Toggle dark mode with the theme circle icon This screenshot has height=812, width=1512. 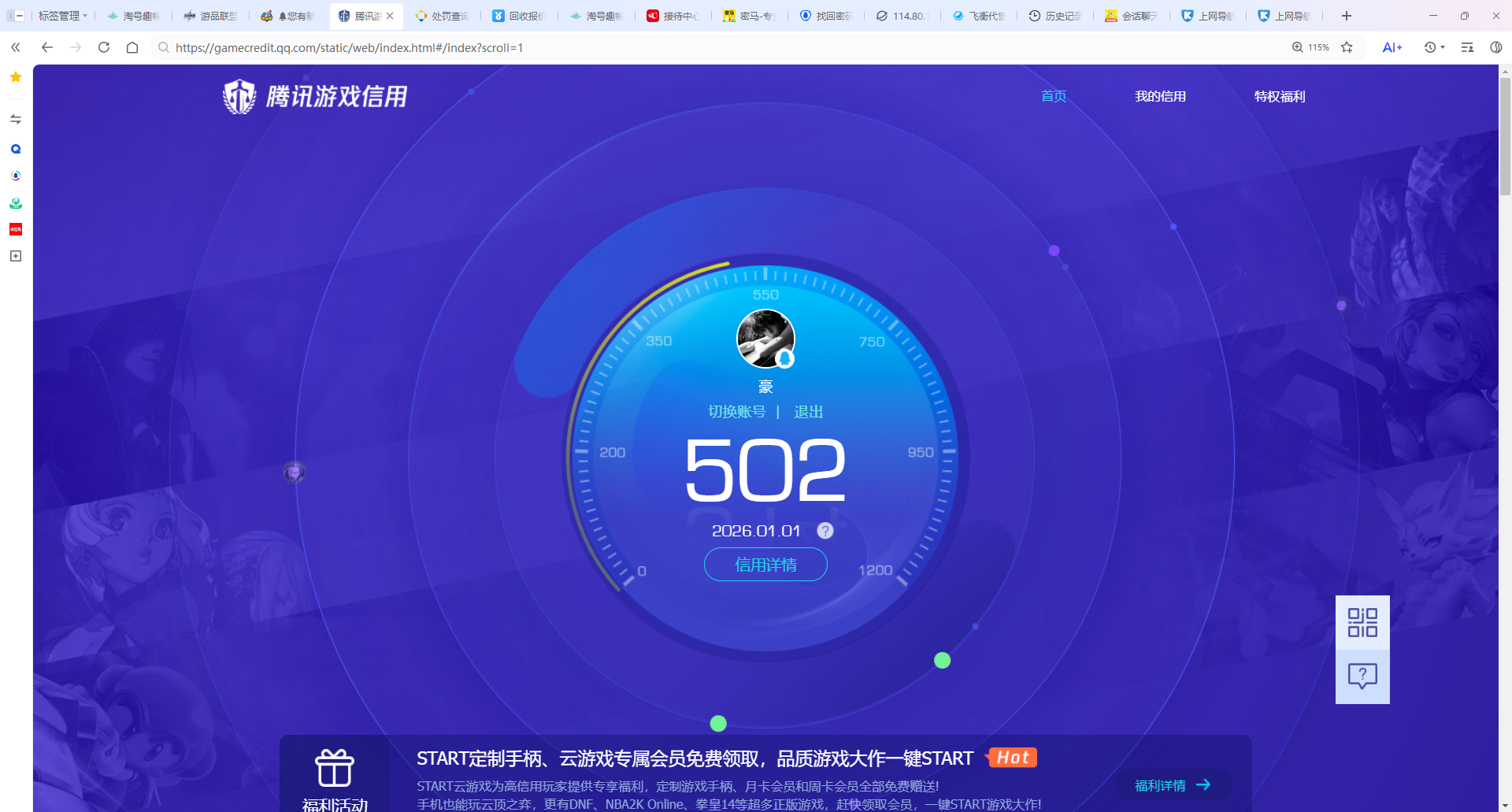point(1495,47)
